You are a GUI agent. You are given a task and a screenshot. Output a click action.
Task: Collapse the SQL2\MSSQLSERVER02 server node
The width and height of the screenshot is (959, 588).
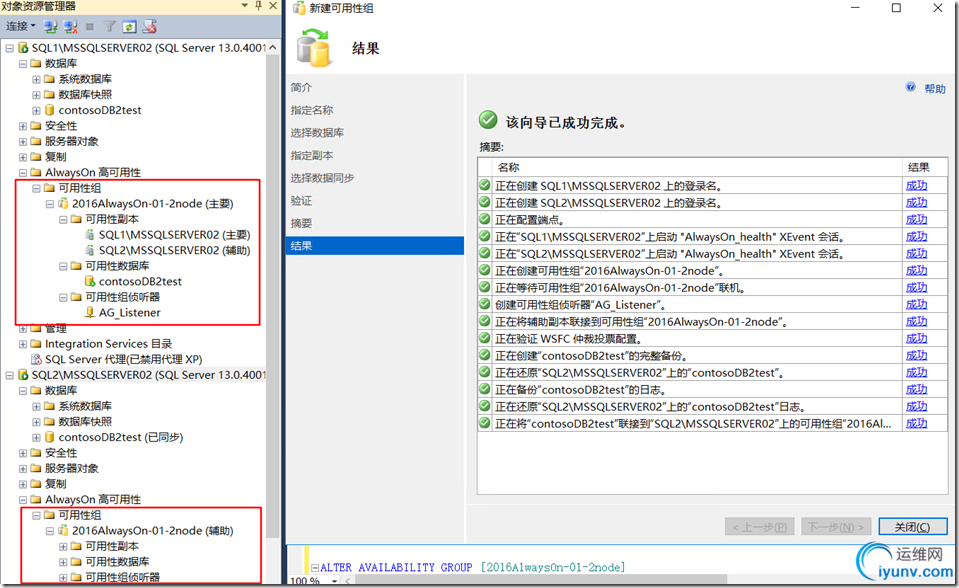tap(10, 374)
